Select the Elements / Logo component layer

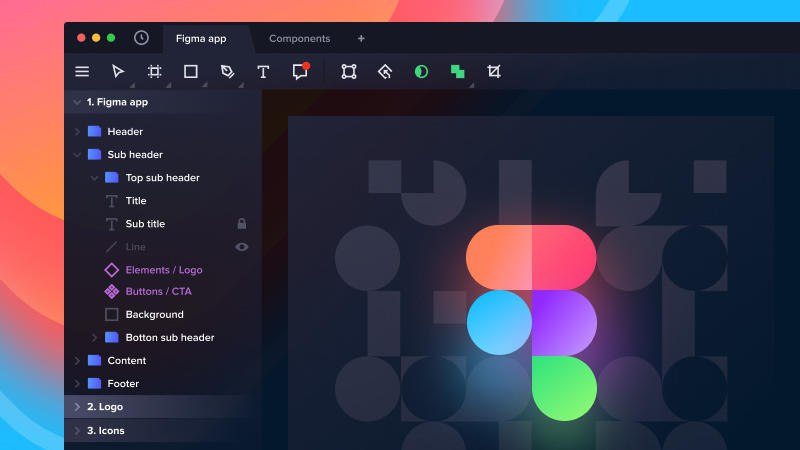(163, 270)
